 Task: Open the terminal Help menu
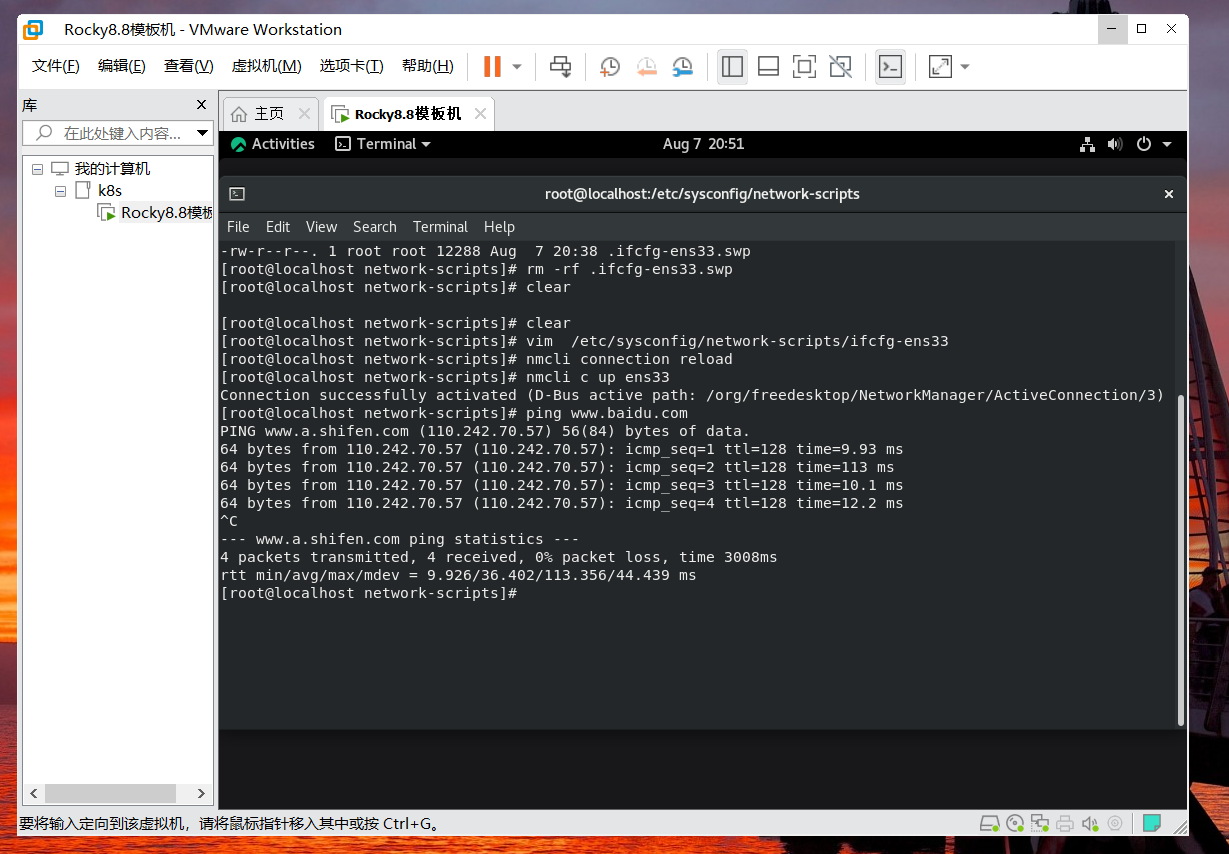pos(499,227)
